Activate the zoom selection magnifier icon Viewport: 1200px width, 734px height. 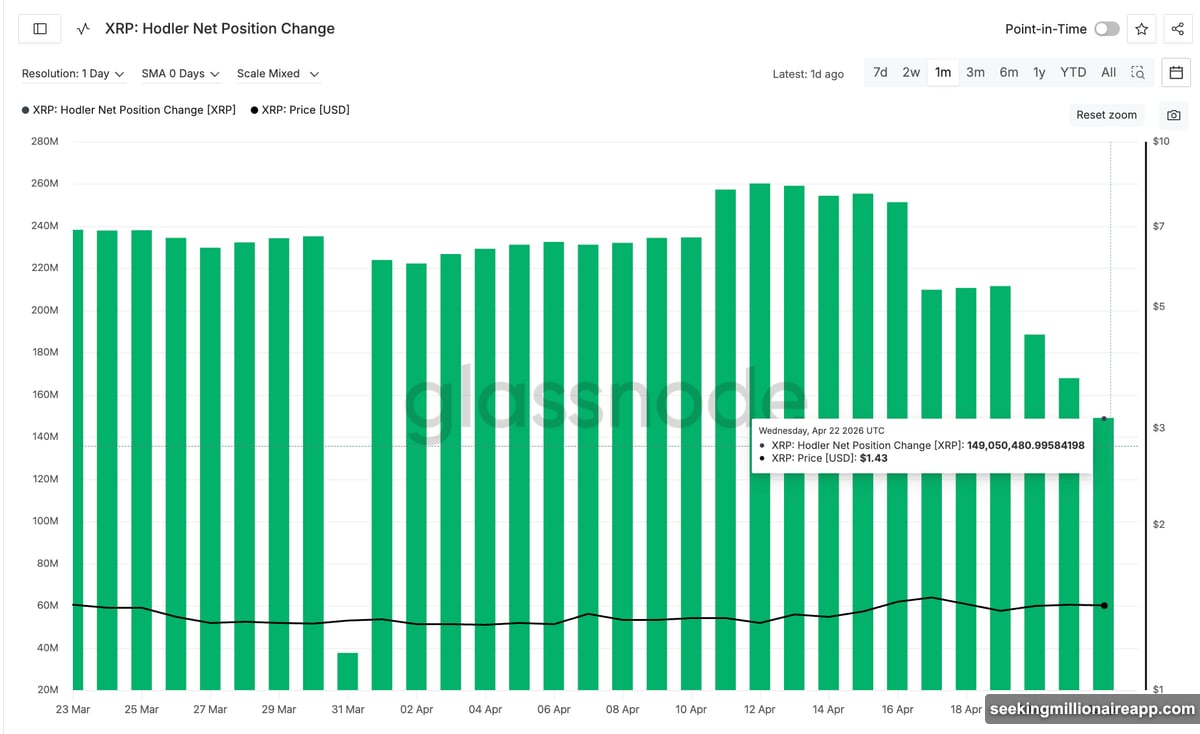[x=1138, y=72]
